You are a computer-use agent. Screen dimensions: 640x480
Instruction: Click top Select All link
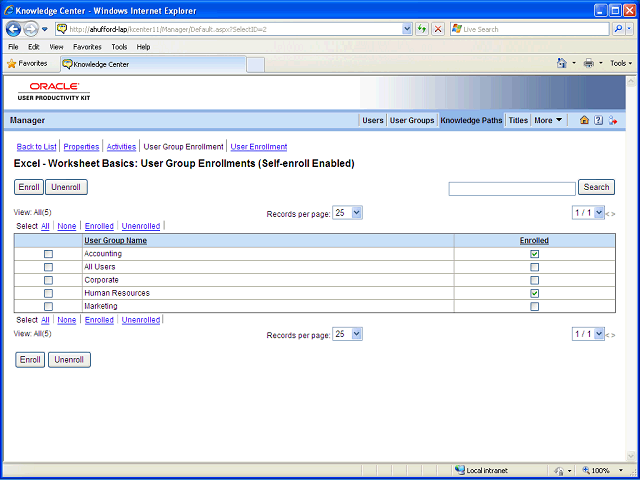tap(45, 226)
